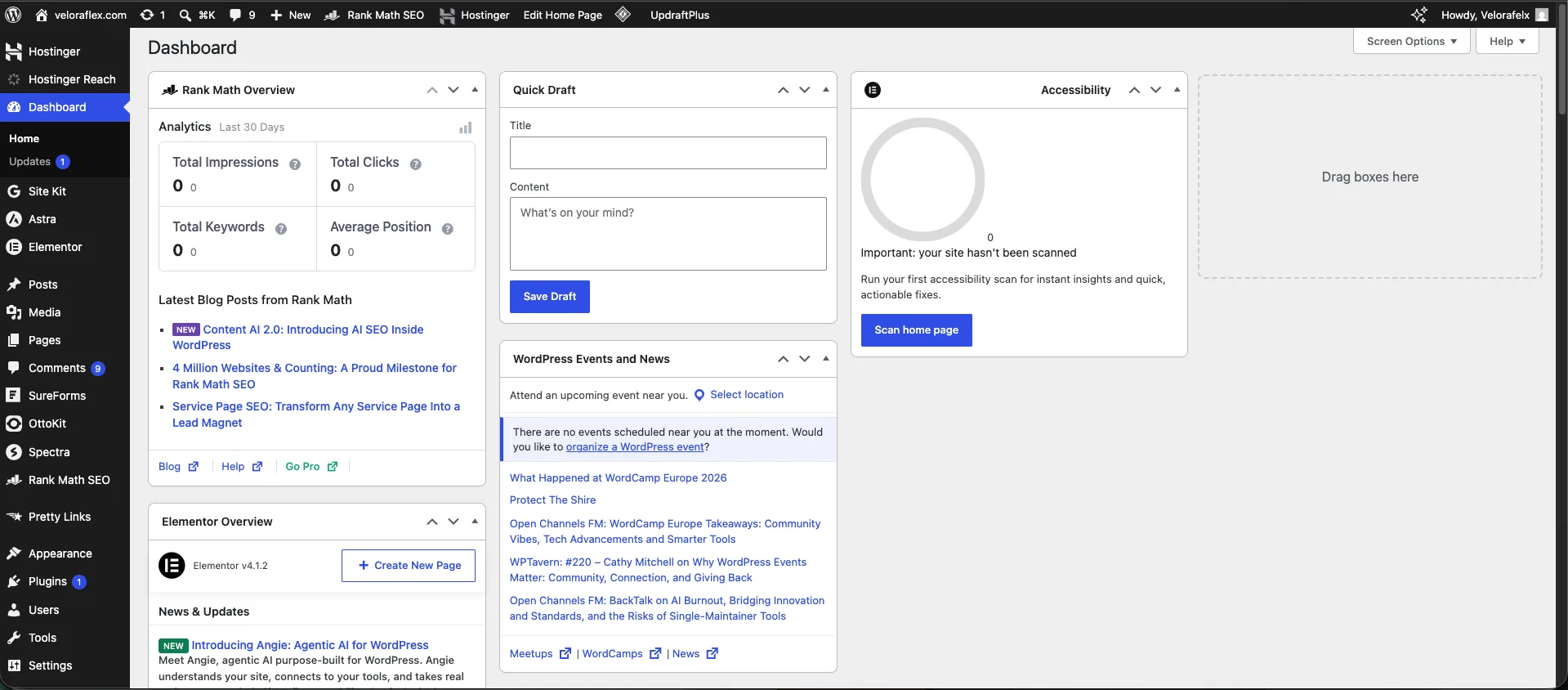Image resolution: width=1568 pixels, height=690 pixels.
Task: Open Hostinger Reach in sidebar
Action: (65, 79)
